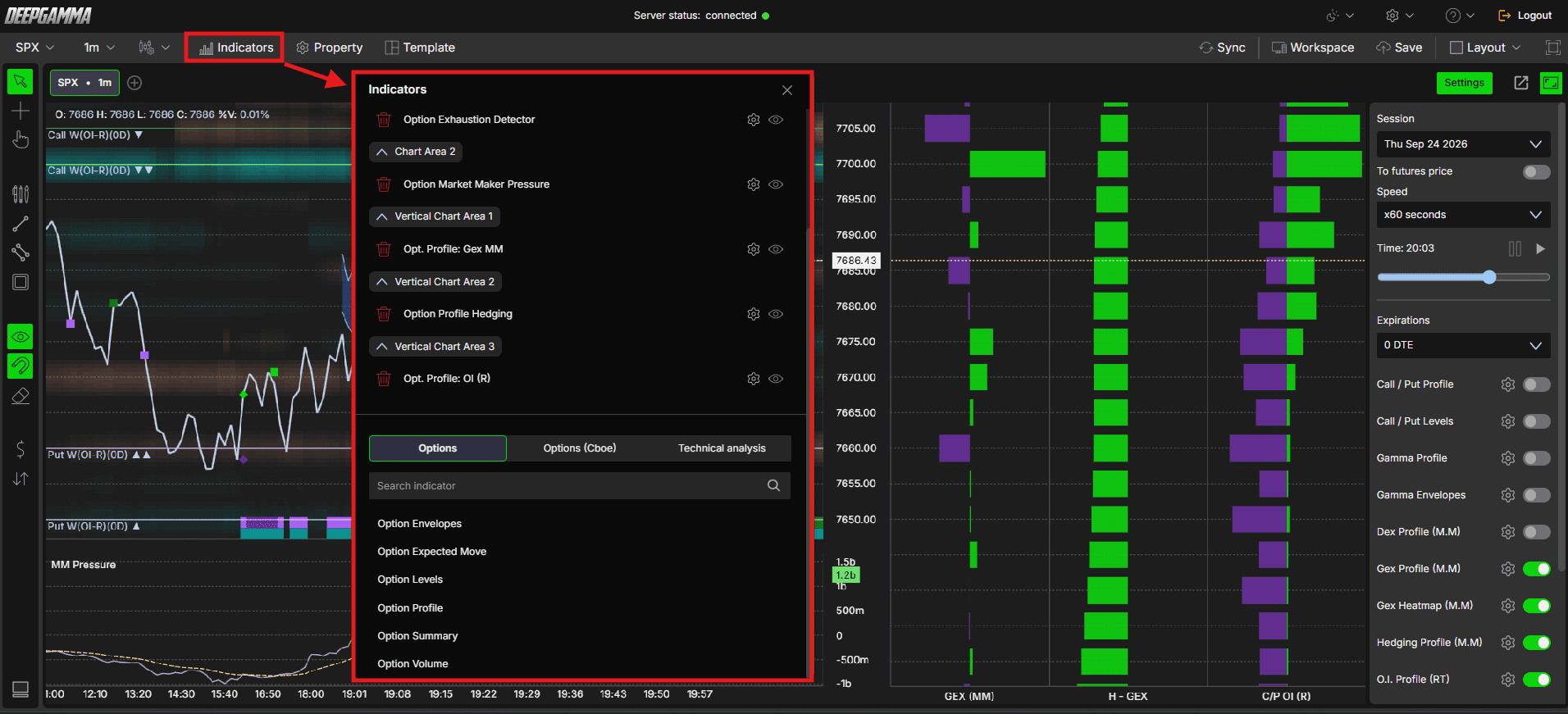The width and height of the screenshot is (1568, 714).
Task: Open Gex Profile (M.M) gear settings
Action: 1507,569
